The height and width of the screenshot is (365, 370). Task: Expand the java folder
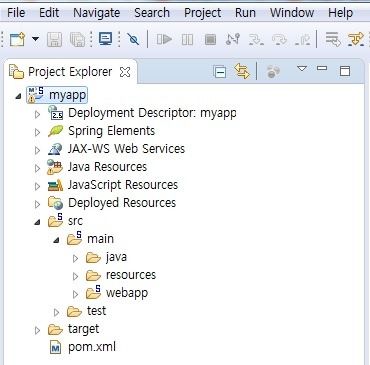[x=76, y=258]
